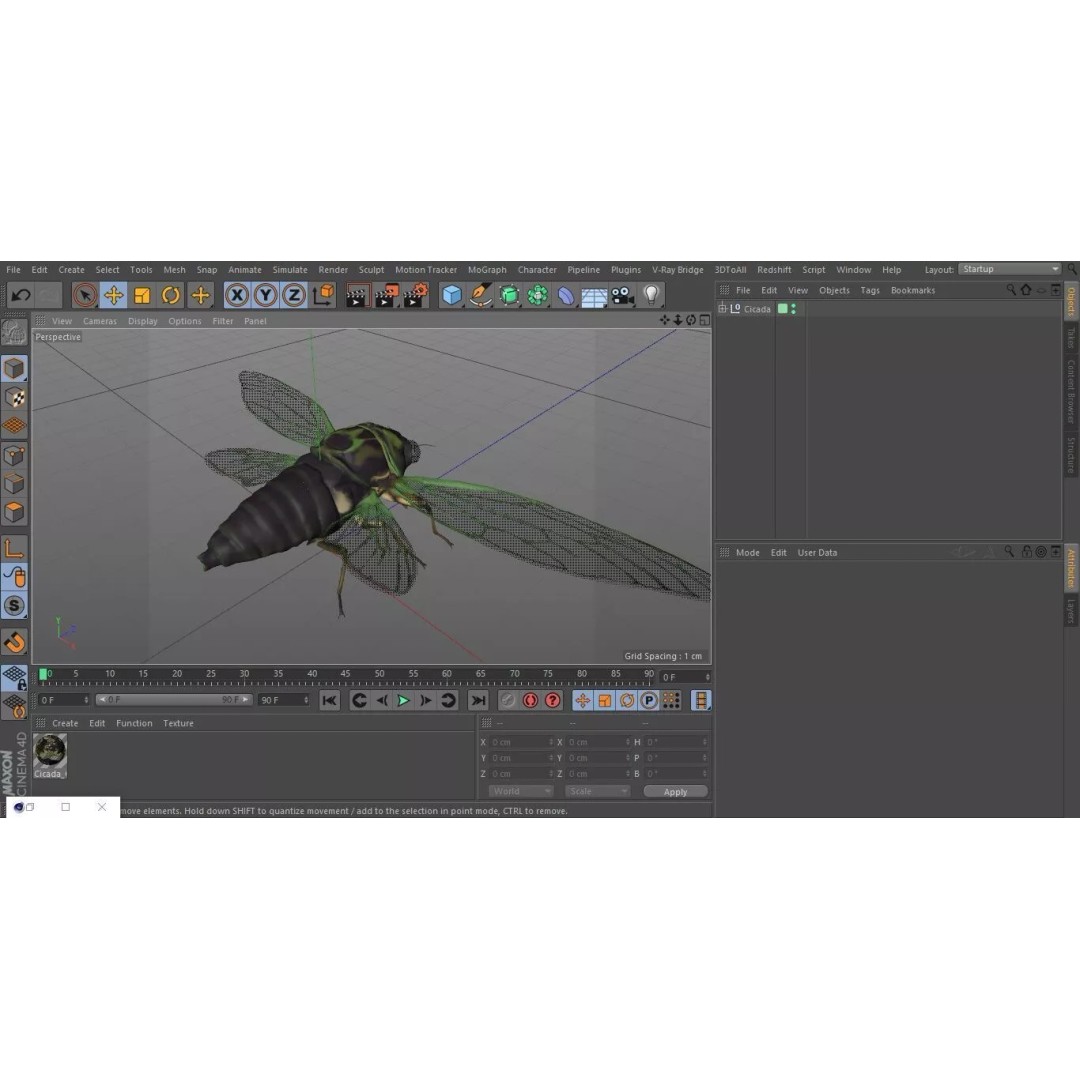This screenshot has width=1080, height=1080.
Task: Select the Live Selection tool
Action: (85, 295)
